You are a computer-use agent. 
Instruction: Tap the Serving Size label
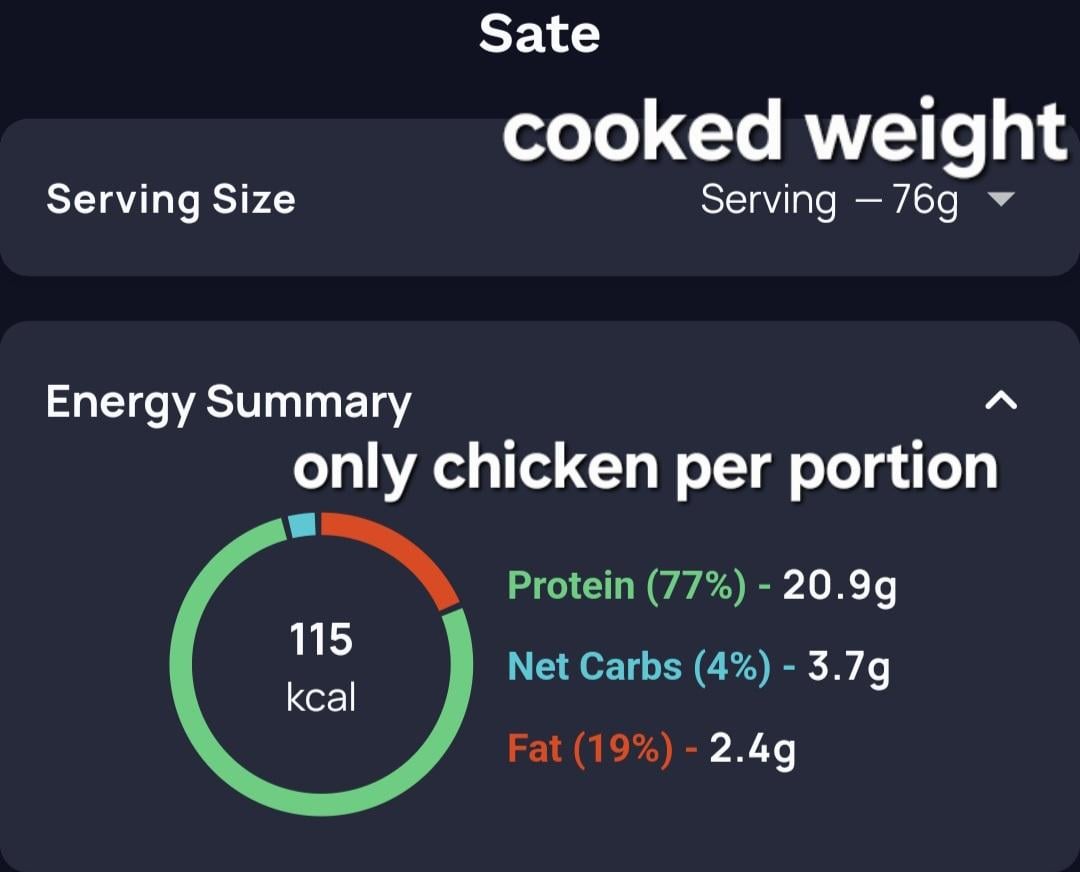click(171, 200)
